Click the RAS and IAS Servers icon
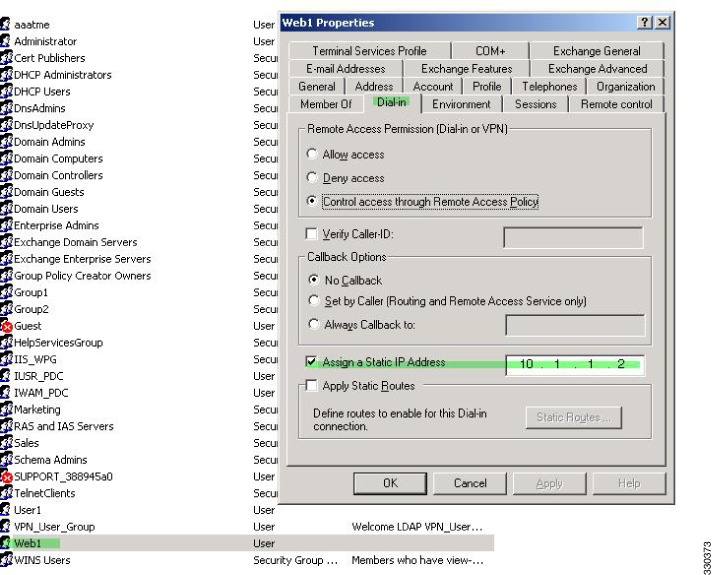The width and height of the screenshot is (714, 575). [6, 426]
